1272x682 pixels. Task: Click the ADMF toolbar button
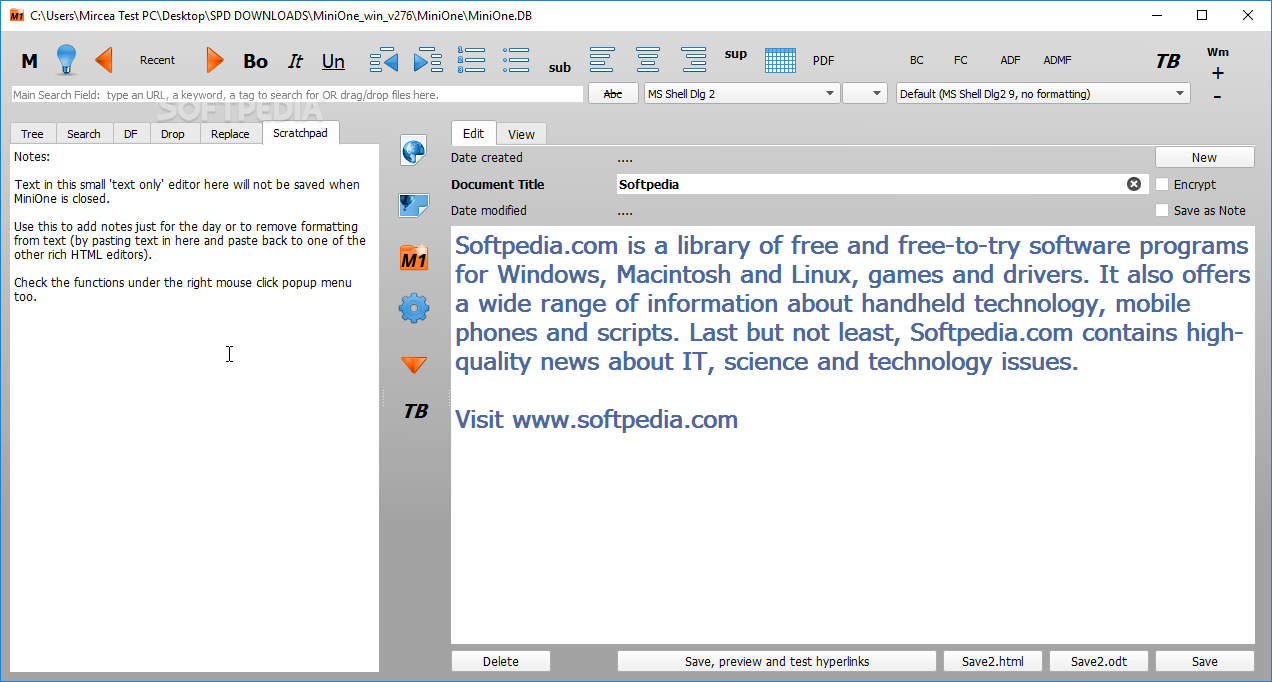(x=1057, y=60)
